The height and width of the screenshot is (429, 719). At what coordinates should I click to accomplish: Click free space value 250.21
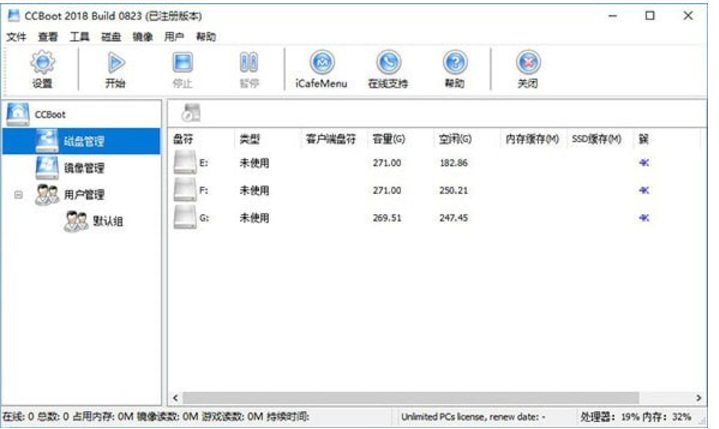click(x=454, y=190)
